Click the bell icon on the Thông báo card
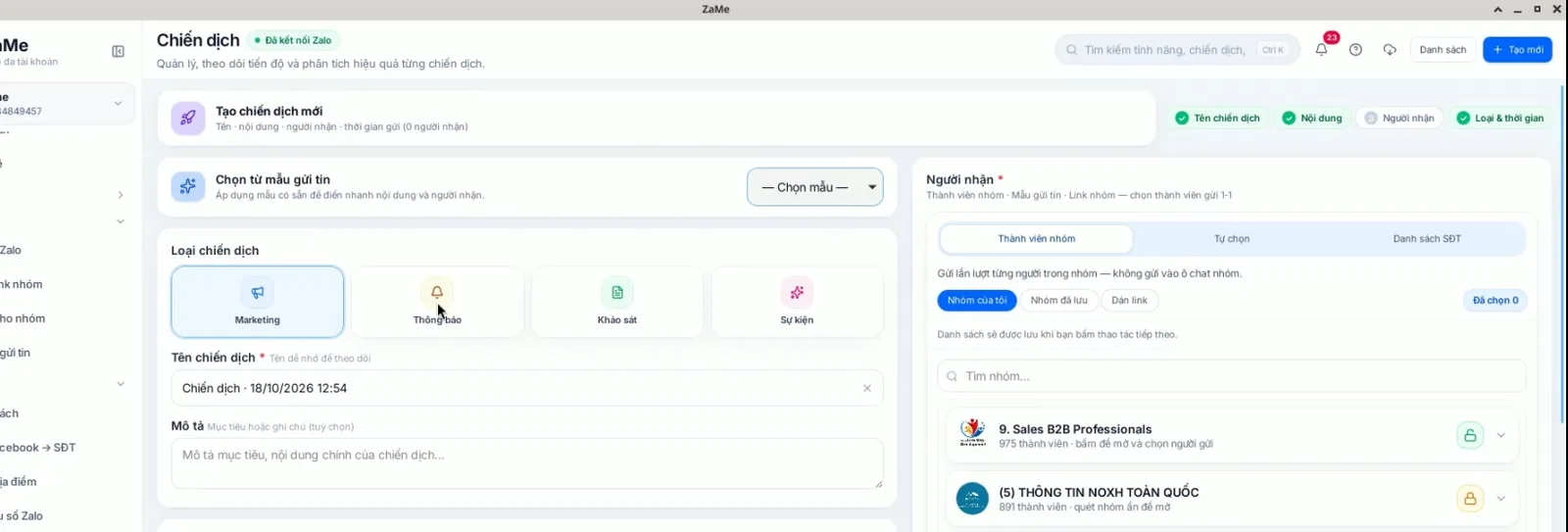This screenshot has width=1568, height=532. click(437, 292)
